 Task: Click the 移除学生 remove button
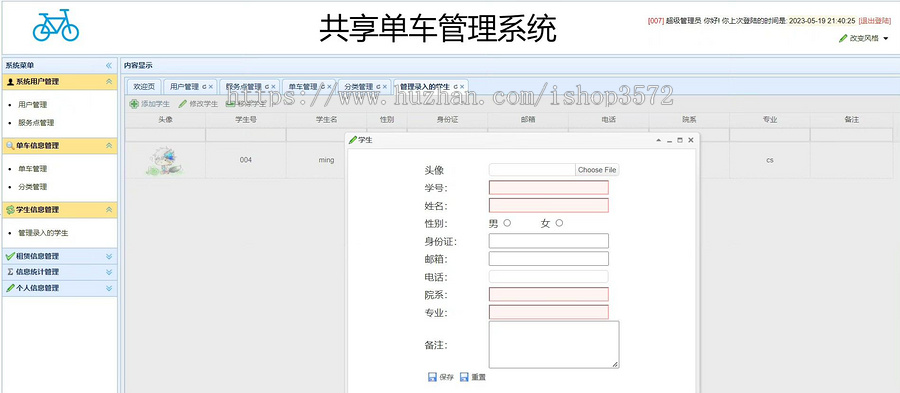[246, 104]
